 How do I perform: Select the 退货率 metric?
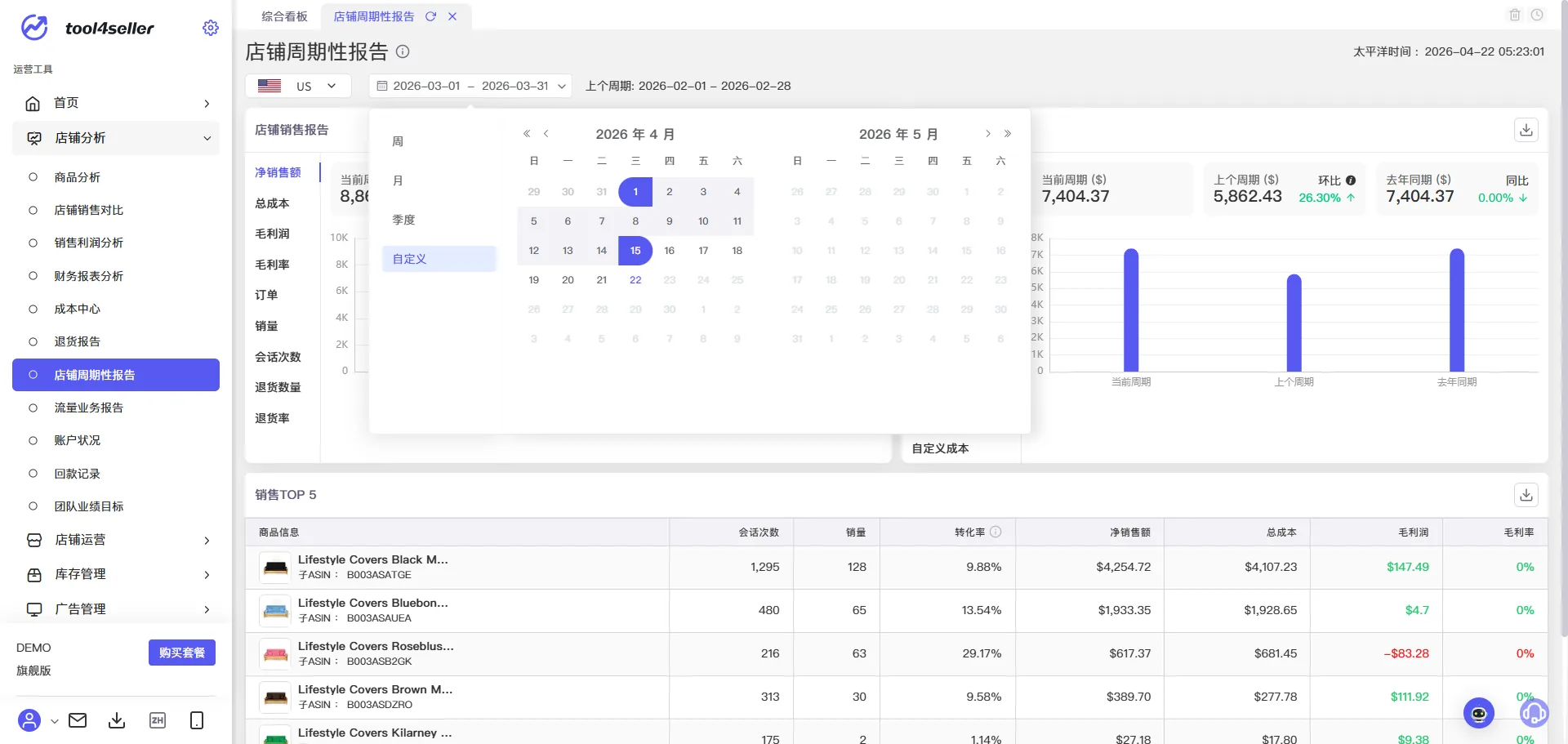click(272, 418)
